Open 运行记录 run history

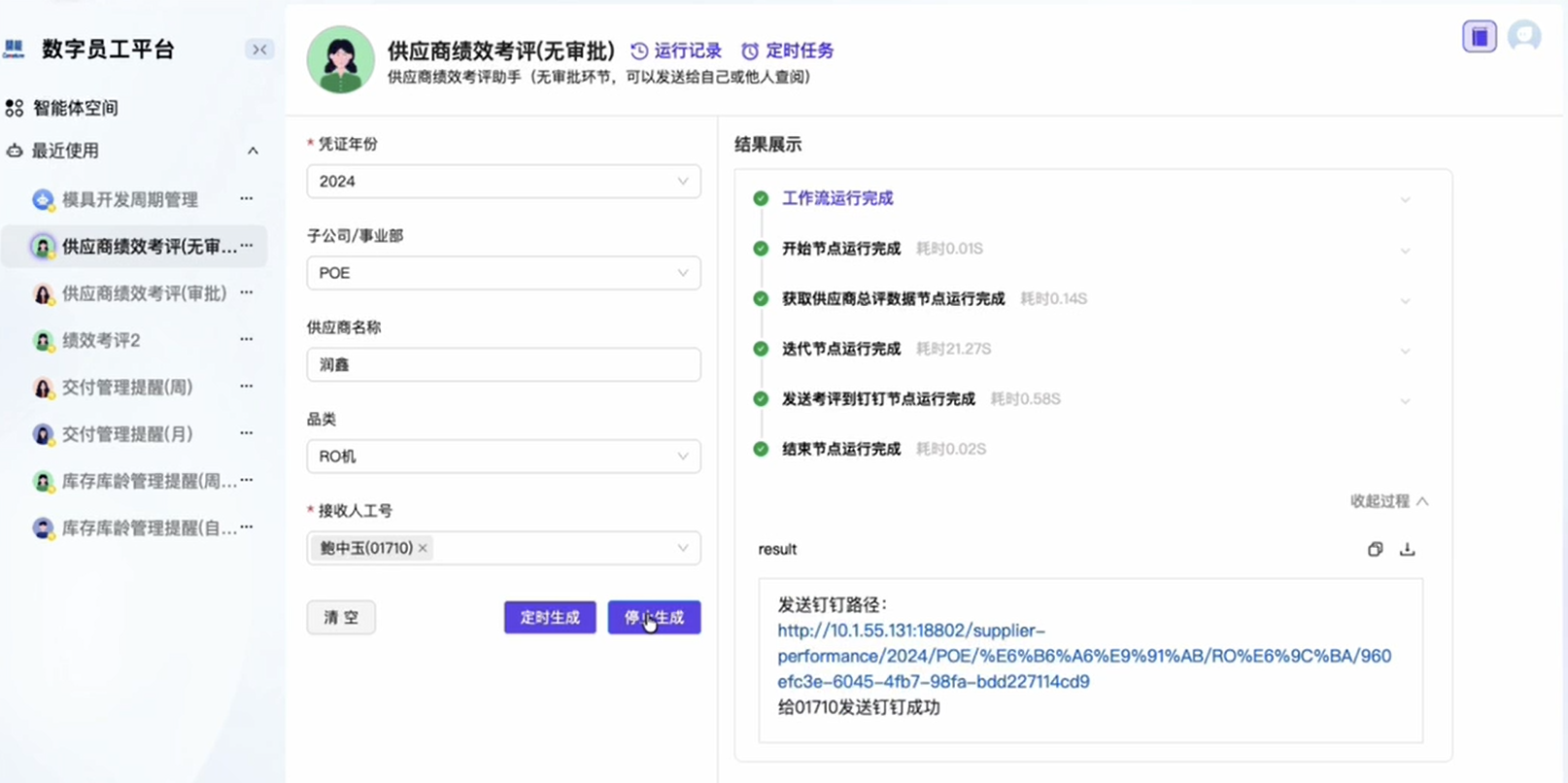pyautogui.click(x=676, y=51)
